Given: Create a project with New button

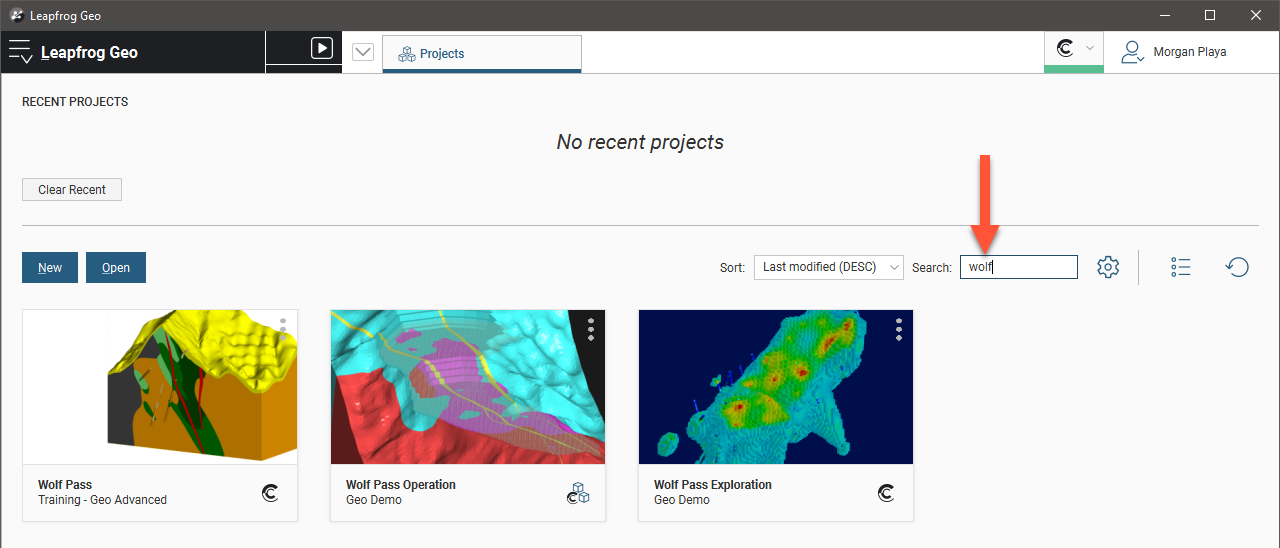Looking at the screenshot, I should point(50,267).
